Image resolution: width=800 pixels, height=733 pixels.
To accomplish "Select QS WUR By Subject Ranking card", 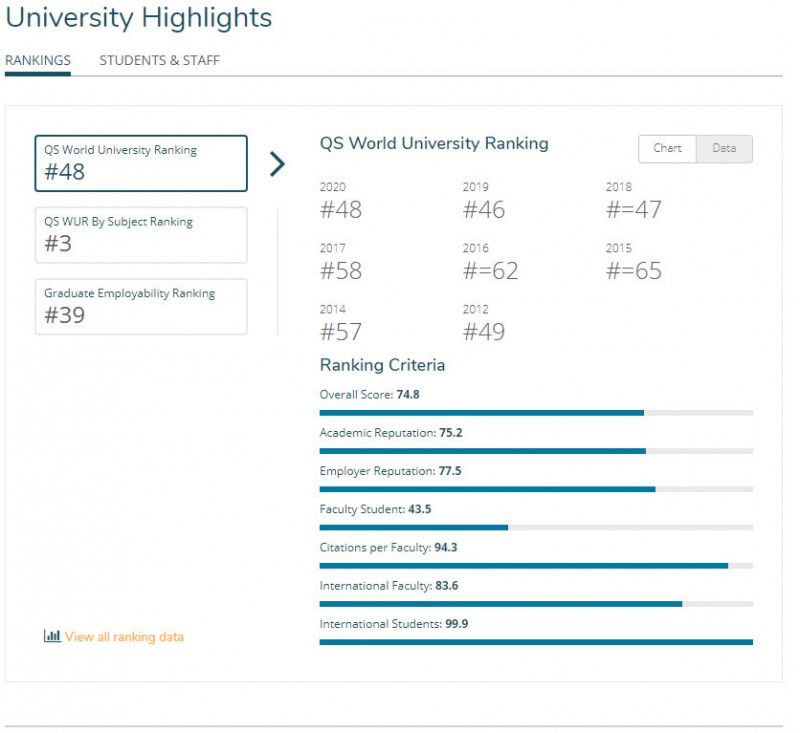I will [x=141, y=235].
